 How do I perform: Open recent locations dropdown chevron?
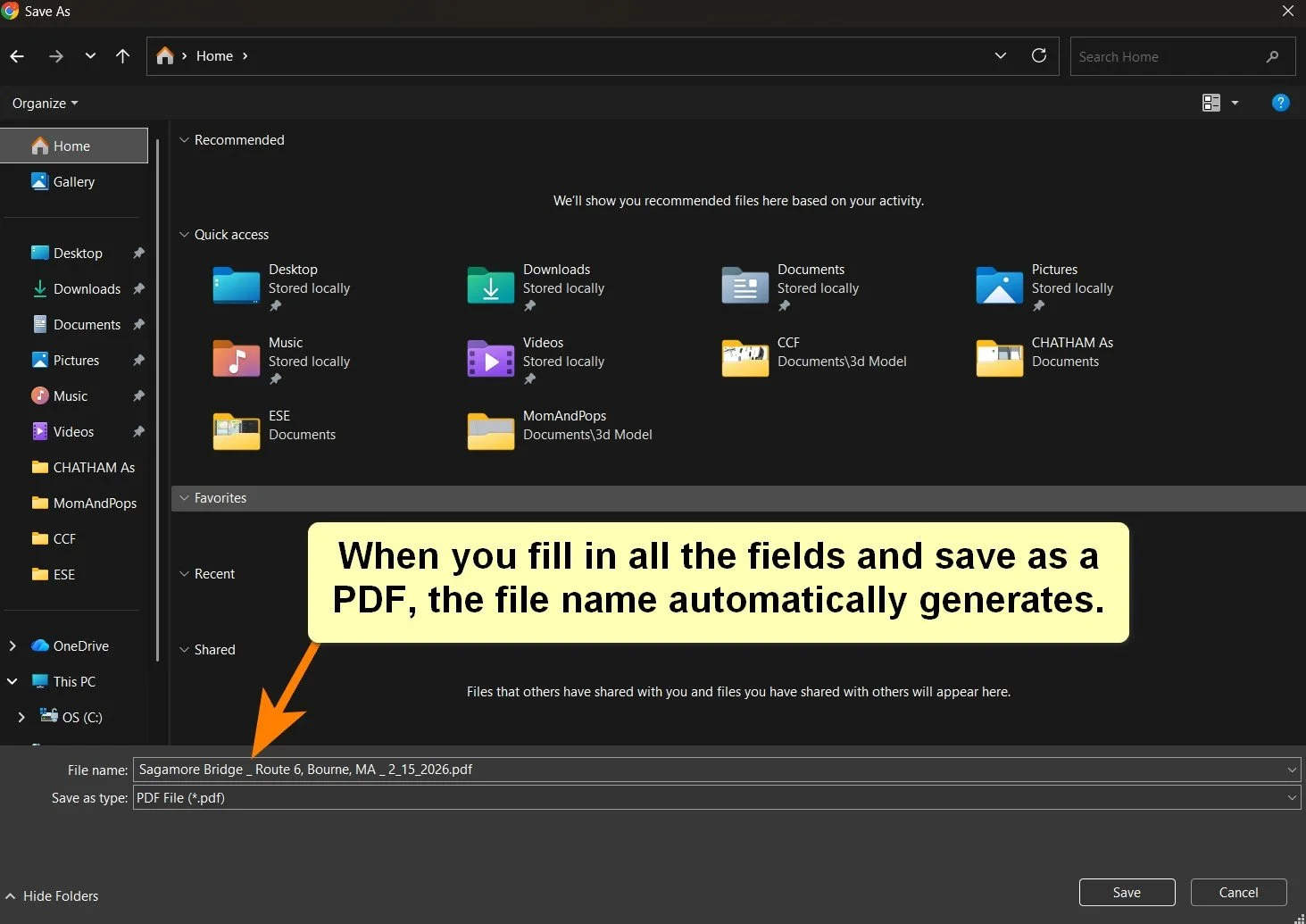pyautogui.click(x=90, y=55)
